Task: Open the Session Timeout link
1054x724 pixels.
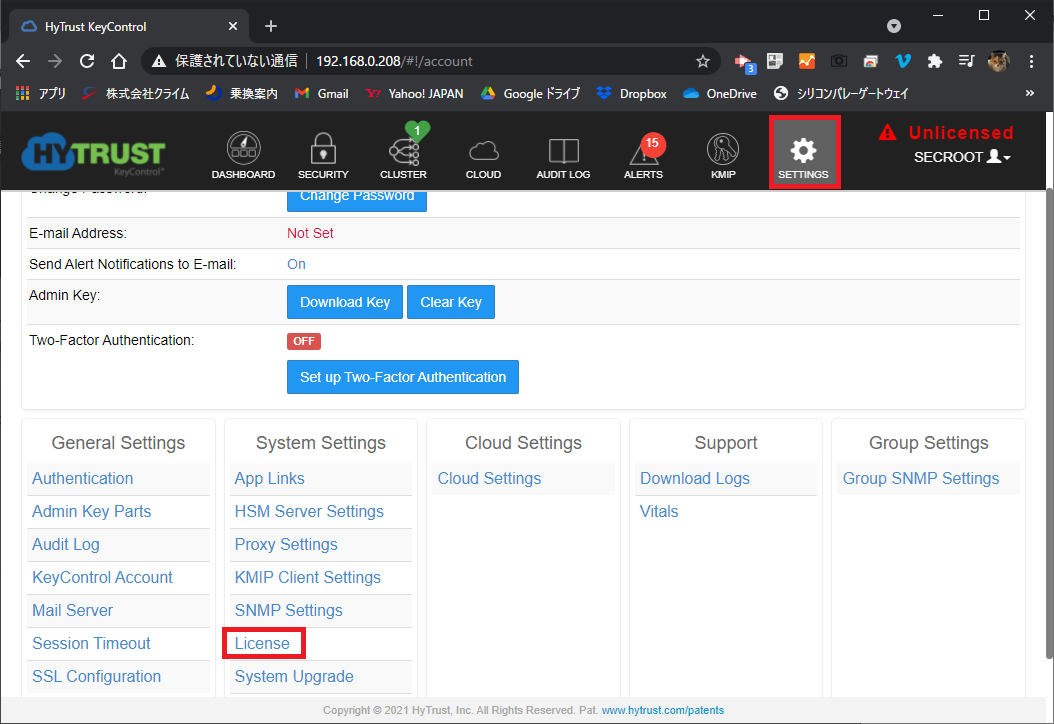Action: click(91, 643)
